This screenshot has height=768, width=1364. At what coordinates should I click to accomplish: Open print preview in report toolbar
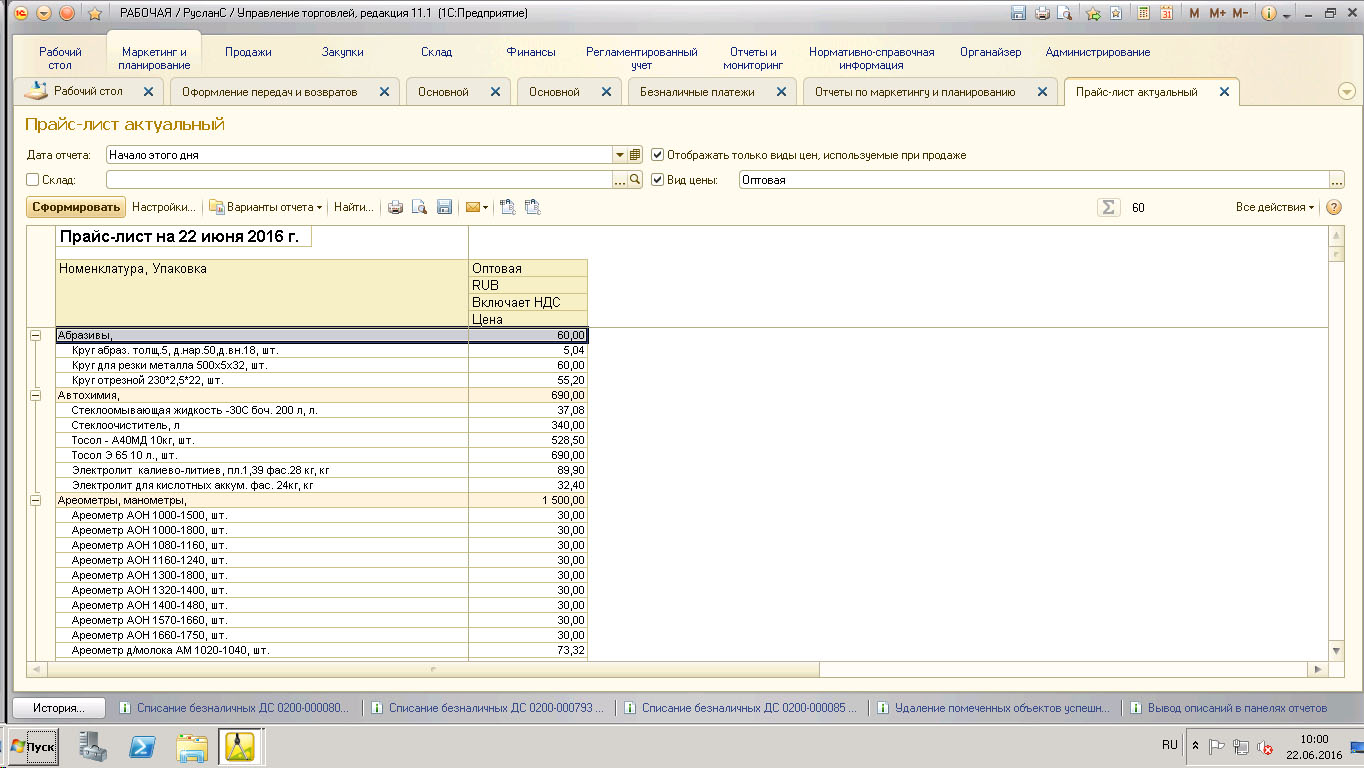419,208
